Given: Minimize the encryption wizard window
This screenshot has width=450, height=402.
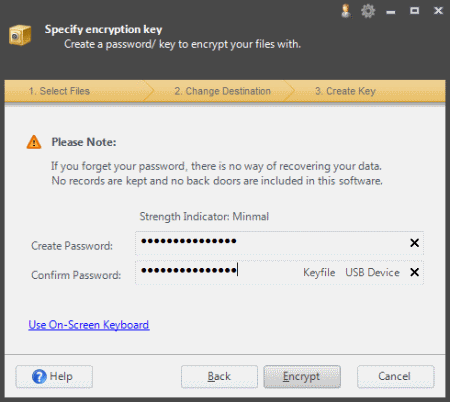Looking at the screenshot, I should [391, 12].
